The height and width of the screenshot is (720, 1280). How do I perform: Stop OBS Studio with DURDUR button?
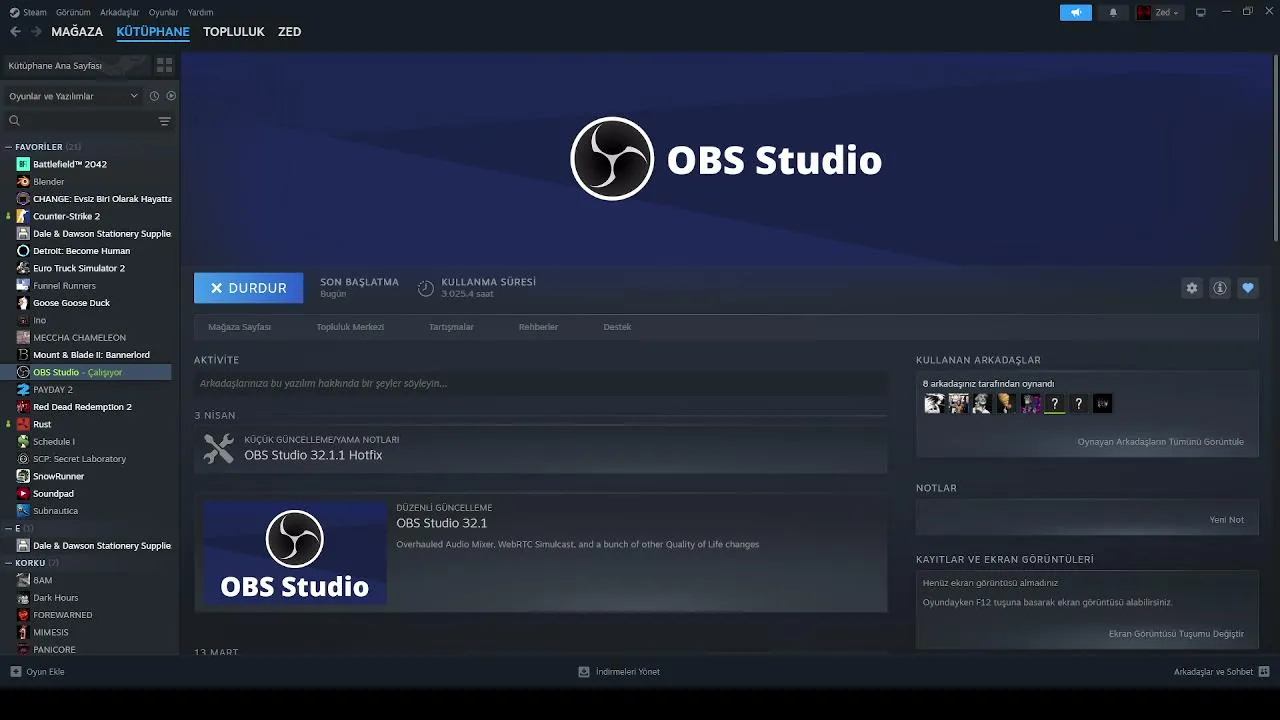tap(248, 288)
